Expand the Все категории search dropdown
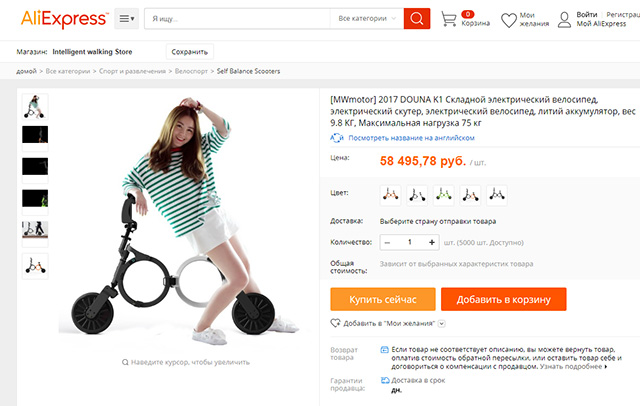This screenshot has width=640, height=406. [x=365, y=19]
